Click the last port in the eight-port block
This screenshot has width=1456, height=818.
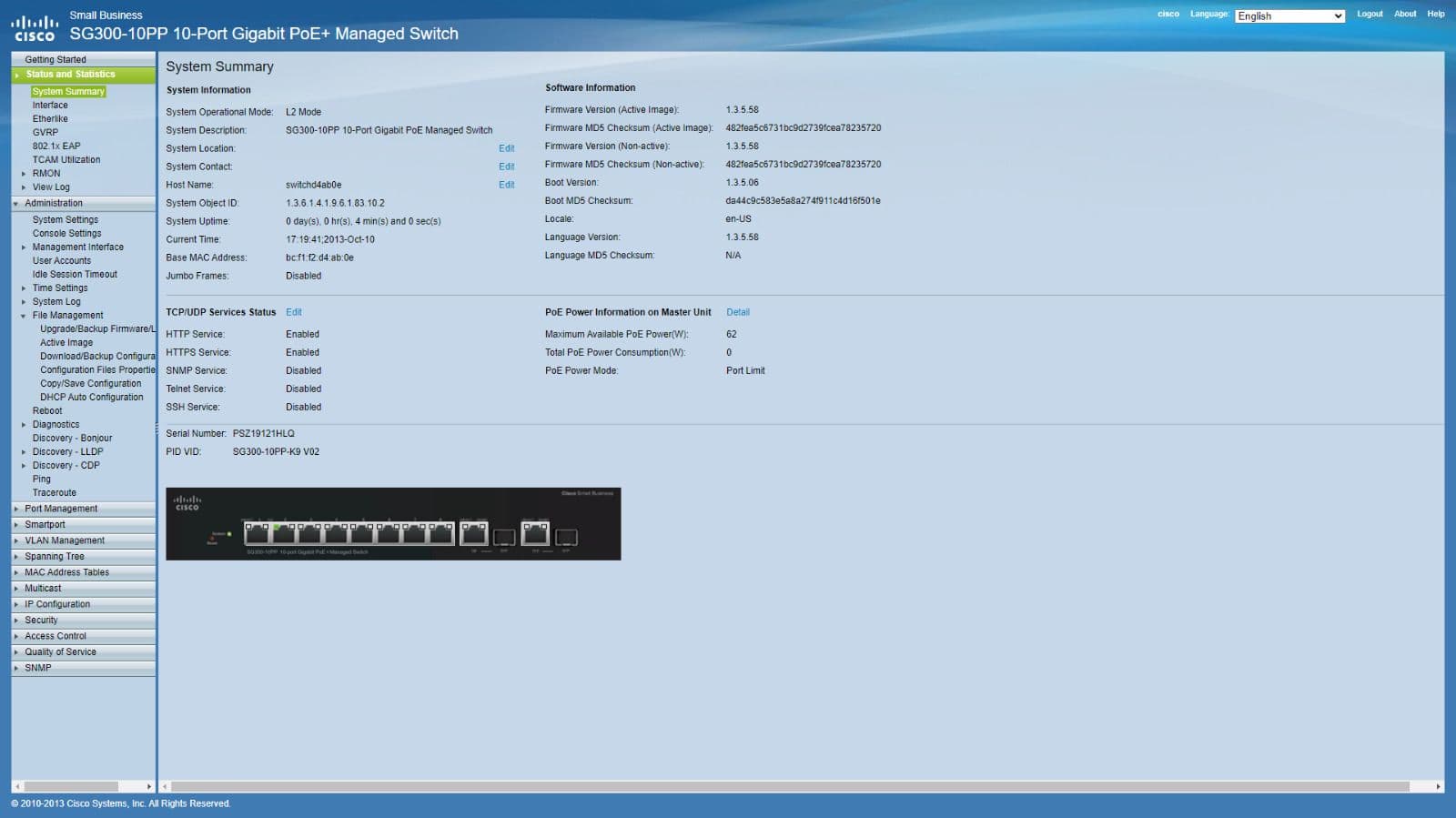coord(441,534)
